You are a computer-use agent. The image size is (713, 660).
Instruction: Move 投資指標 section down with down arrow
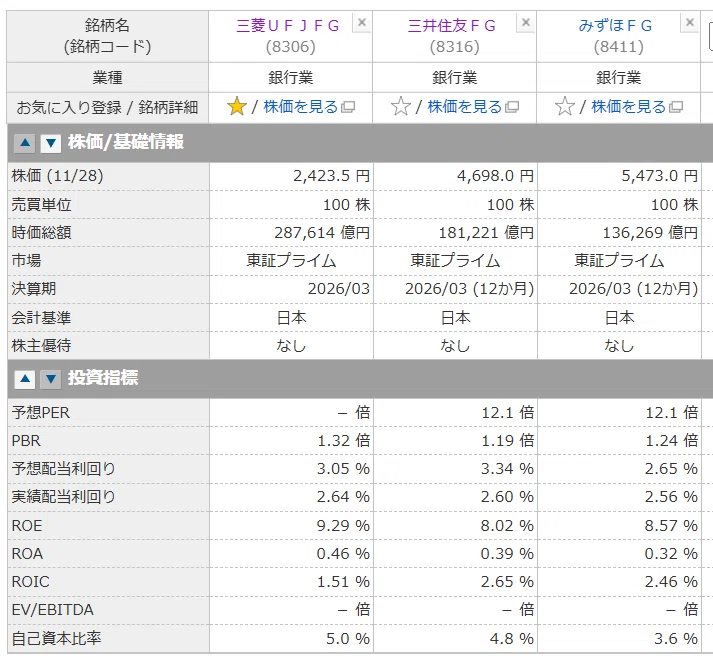click(x=51, y=379)
